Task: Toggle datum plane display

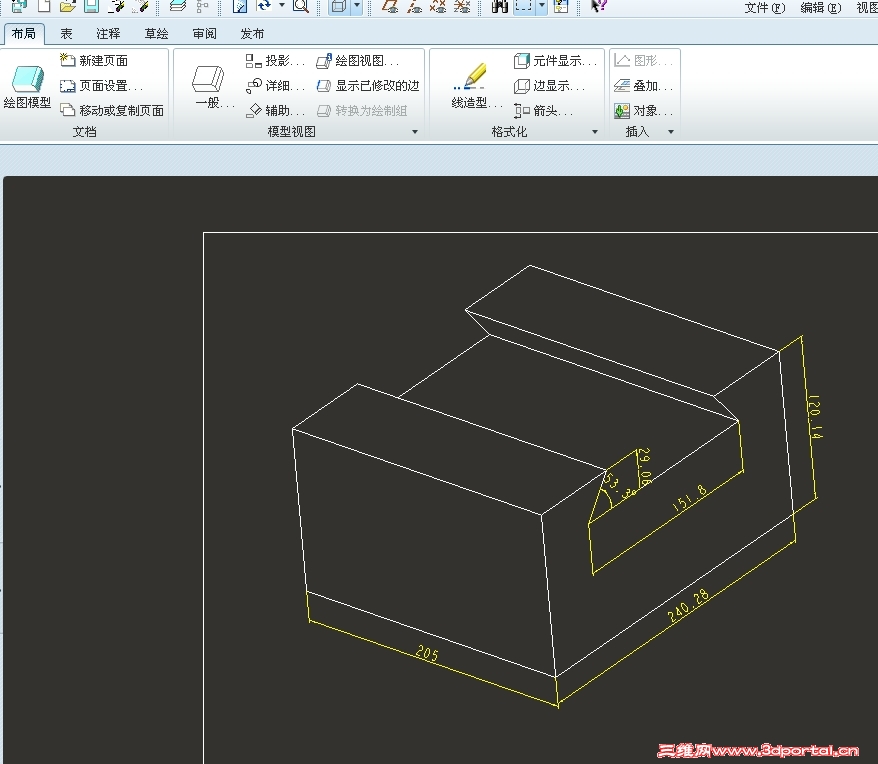Action: (390, 6)
